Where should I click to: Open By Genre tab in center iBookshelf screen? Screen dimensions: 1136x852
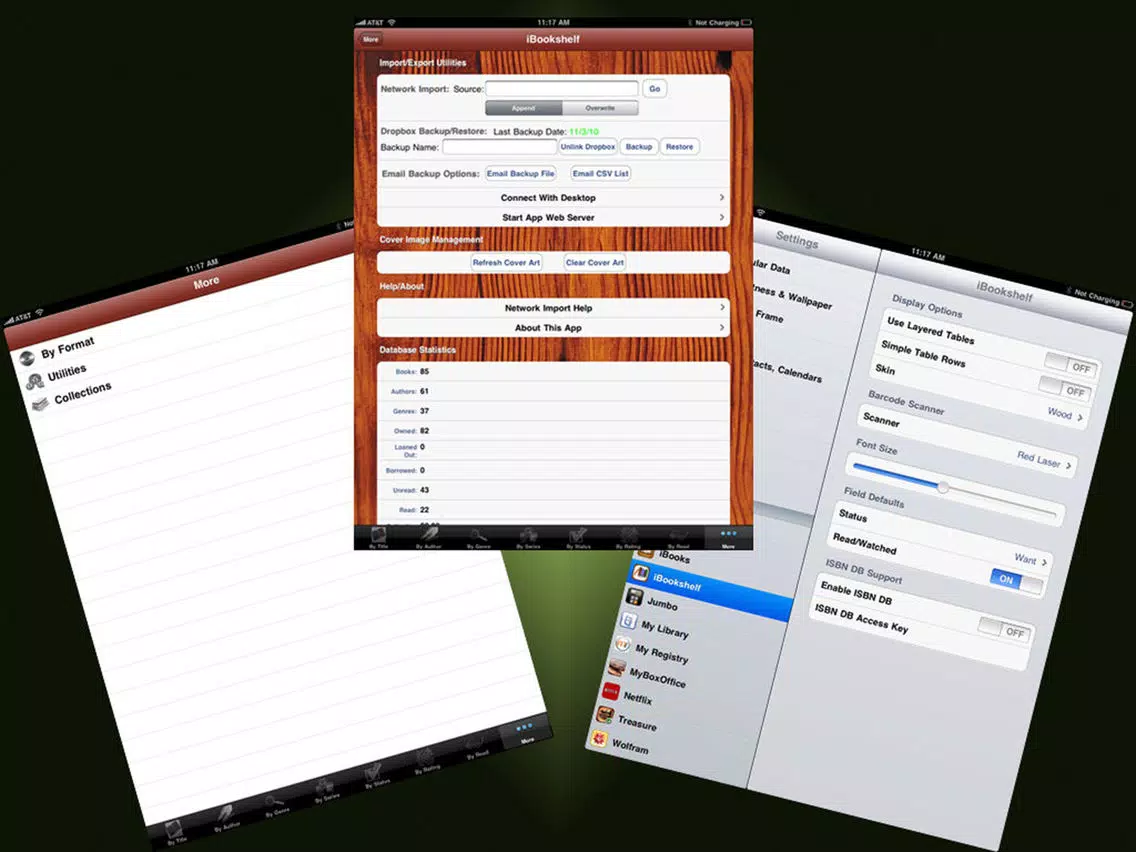(x=478, y=538)
